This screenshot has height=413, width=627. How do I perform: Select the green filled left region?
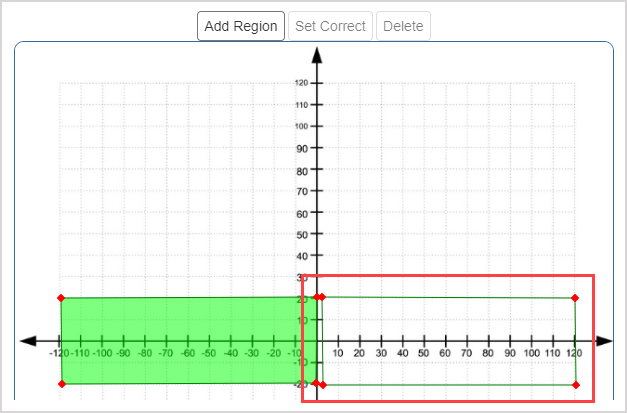189,341
